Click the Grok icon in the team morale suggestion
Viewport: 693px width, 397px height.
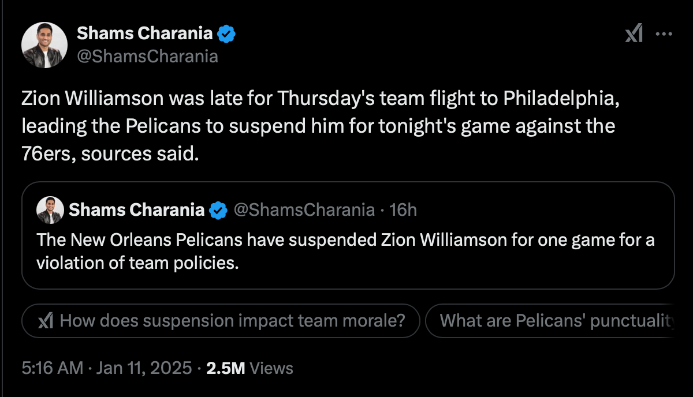(46, 321)
